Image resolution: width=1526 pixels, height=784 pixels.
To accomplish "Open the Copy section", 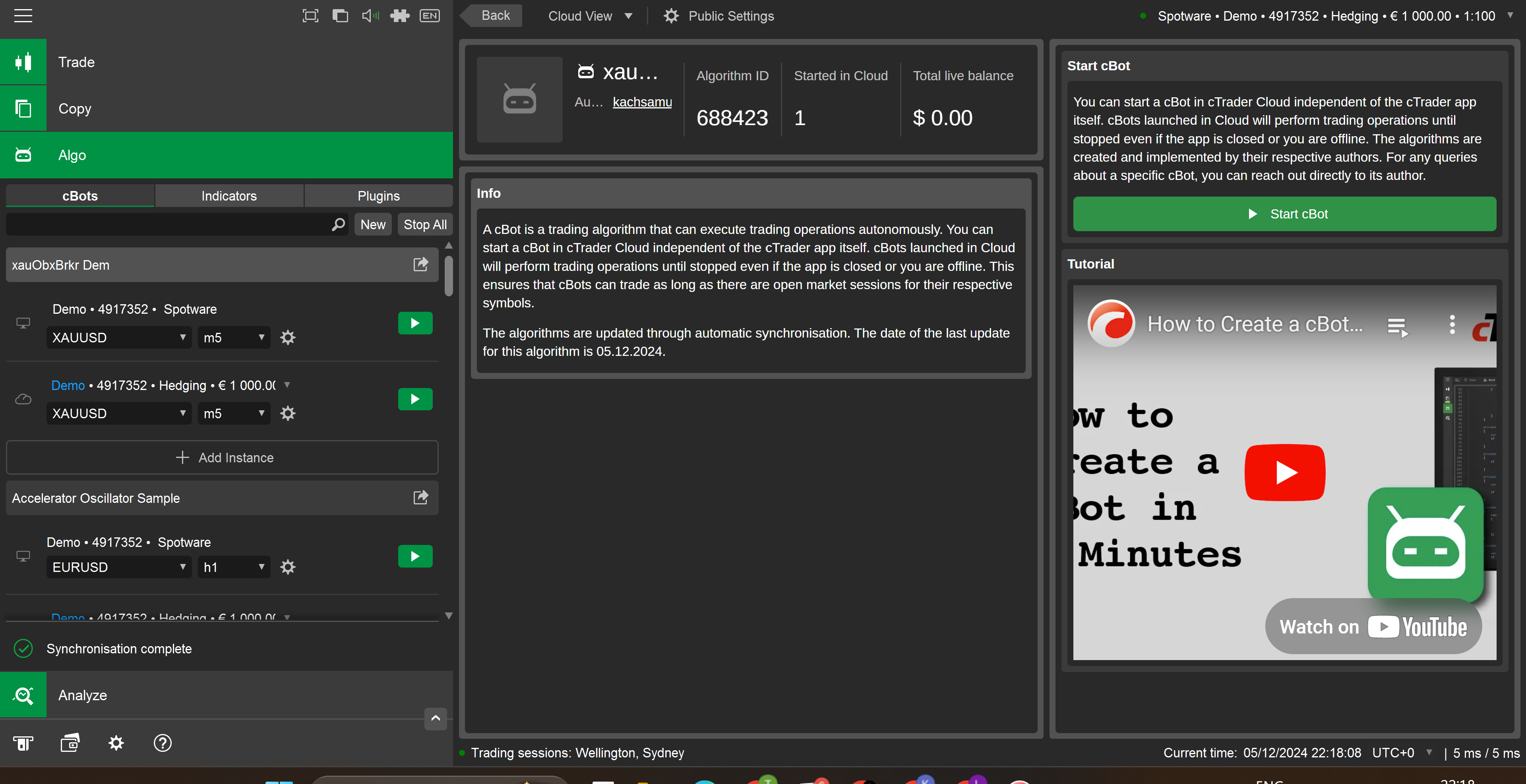I will tap(226, 108).
